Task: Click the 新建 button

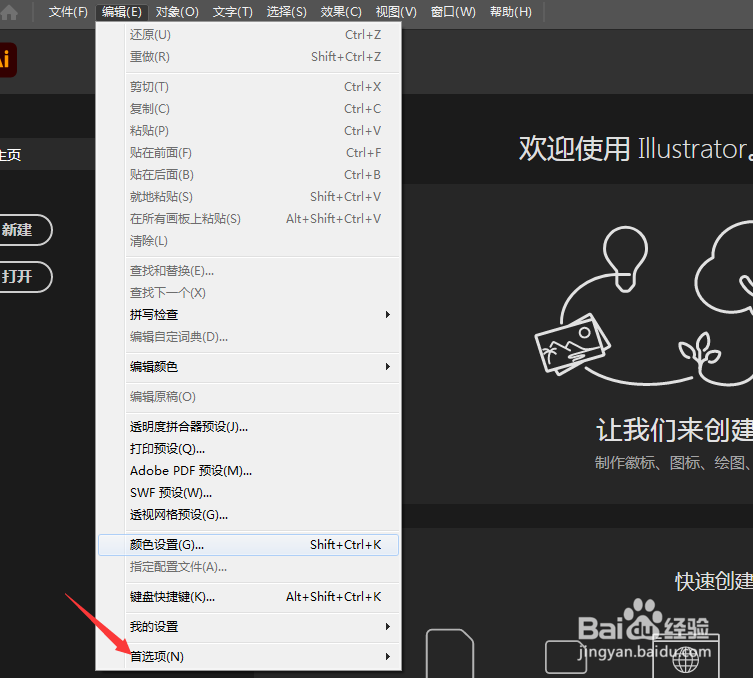Action: coord(25,230)
